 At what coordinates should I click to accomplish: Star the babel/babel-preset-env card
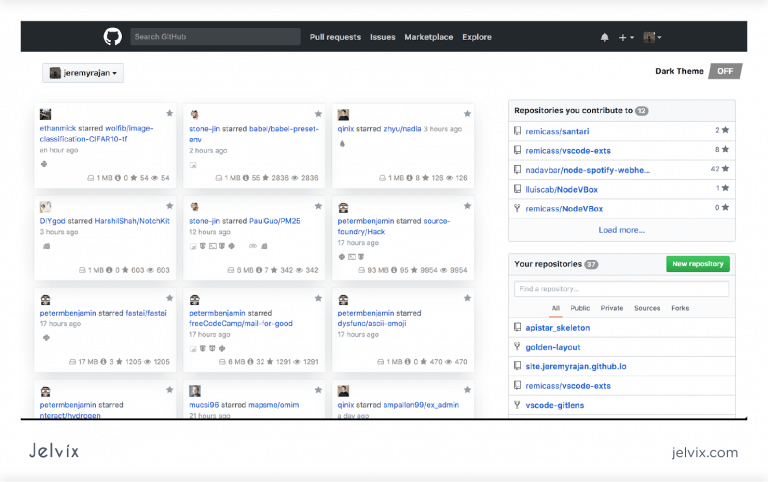318,114
